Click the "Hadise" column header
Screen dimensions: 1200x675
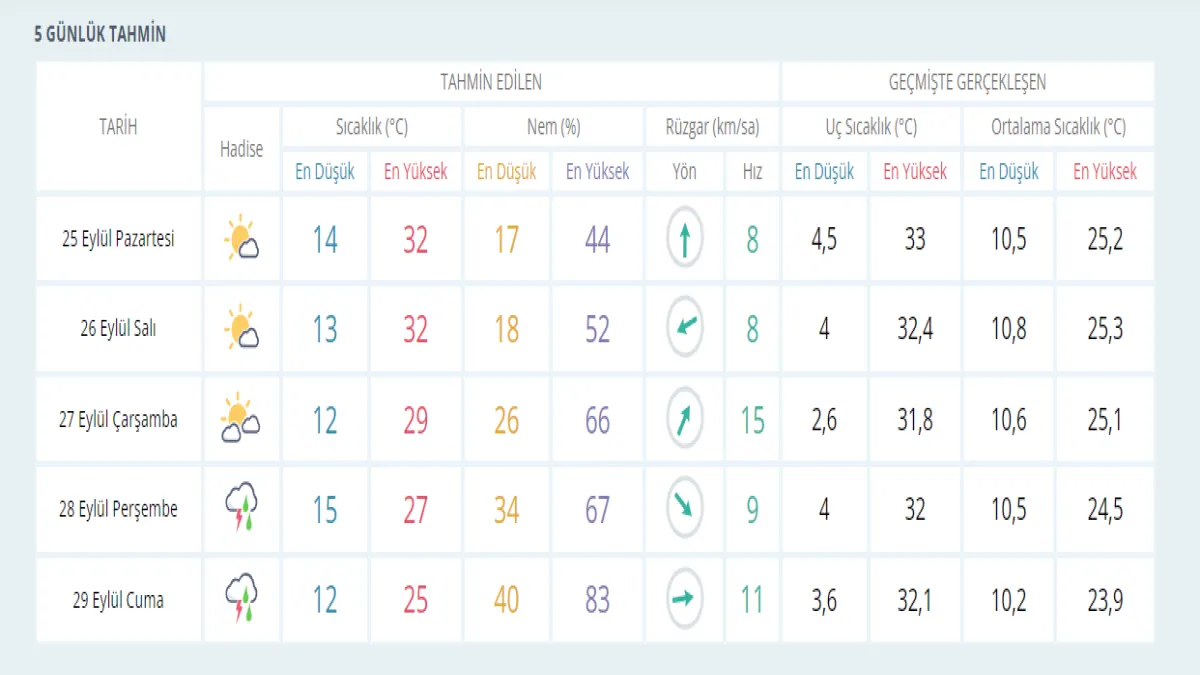[241, 149]
